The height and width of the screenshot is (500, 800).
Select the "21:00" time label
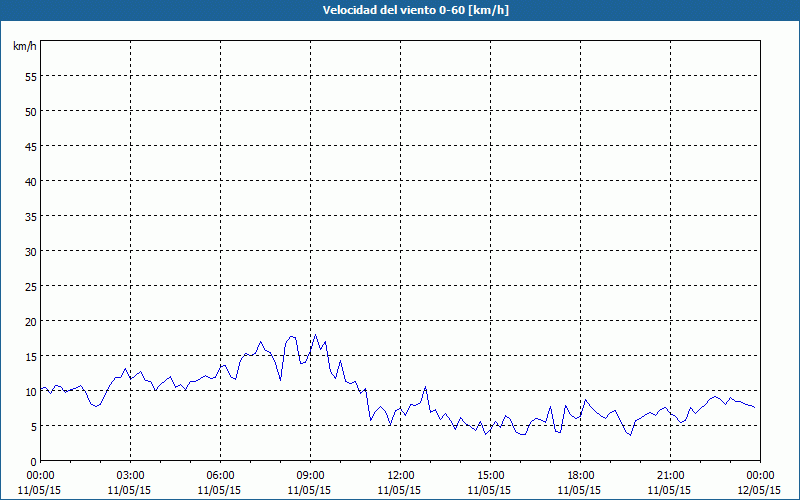[670, 476]
